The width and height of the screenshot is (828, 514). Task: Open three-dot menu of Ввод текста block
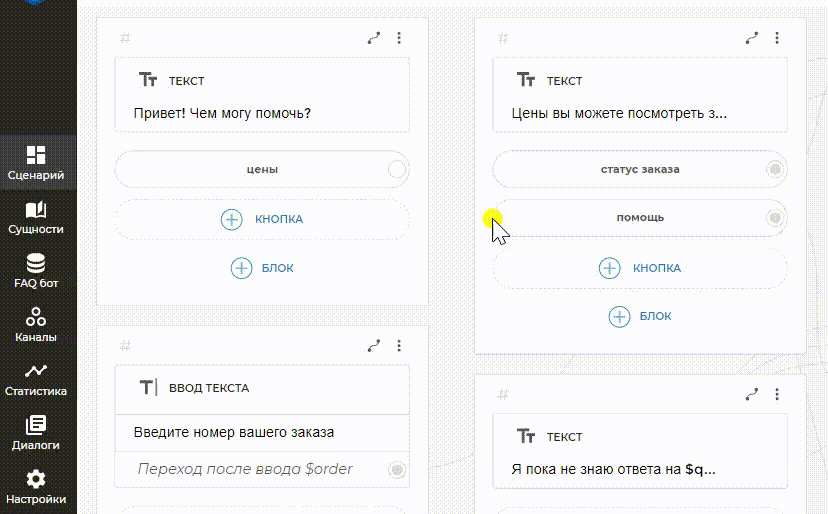coord(399,346)
